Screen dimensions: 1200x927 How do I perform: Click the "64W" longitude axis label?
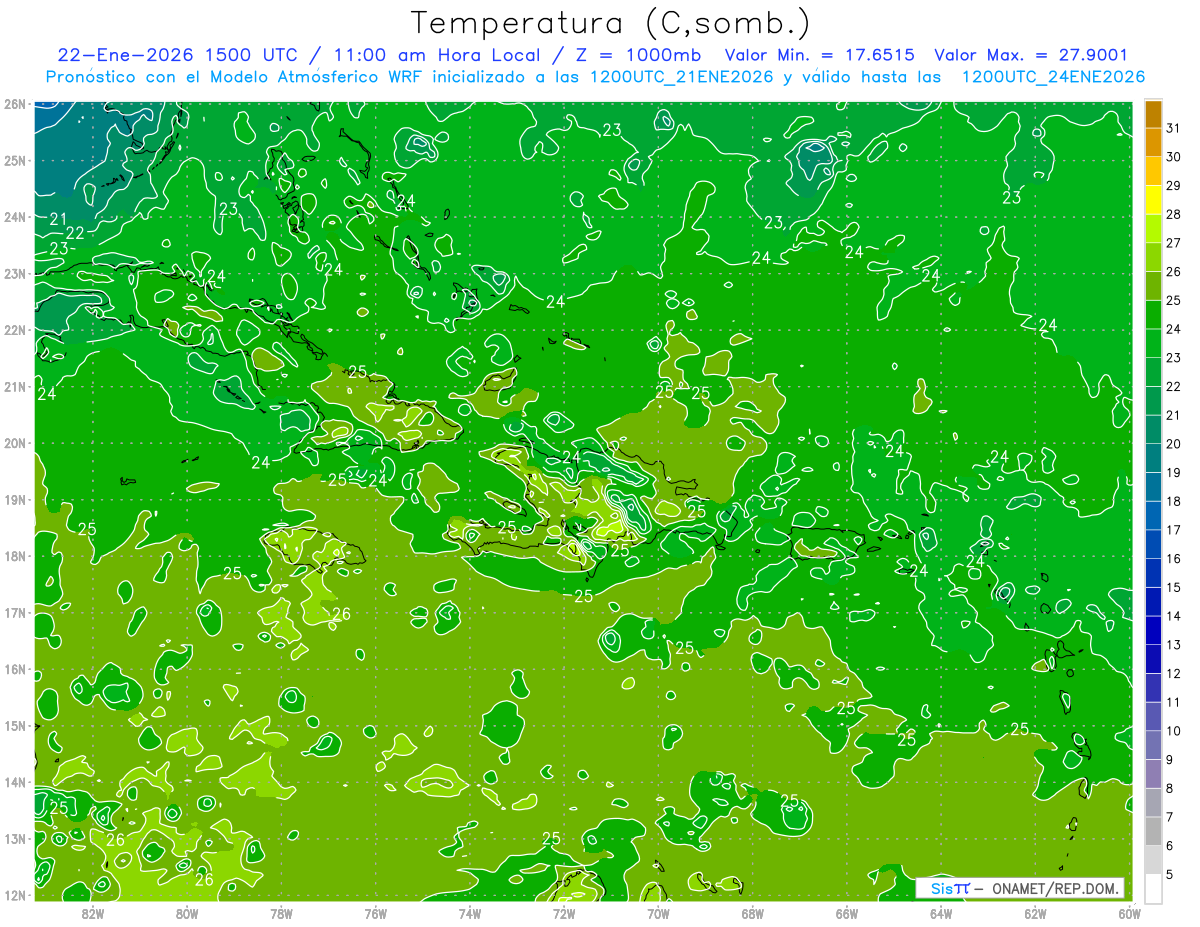point(941,912)
